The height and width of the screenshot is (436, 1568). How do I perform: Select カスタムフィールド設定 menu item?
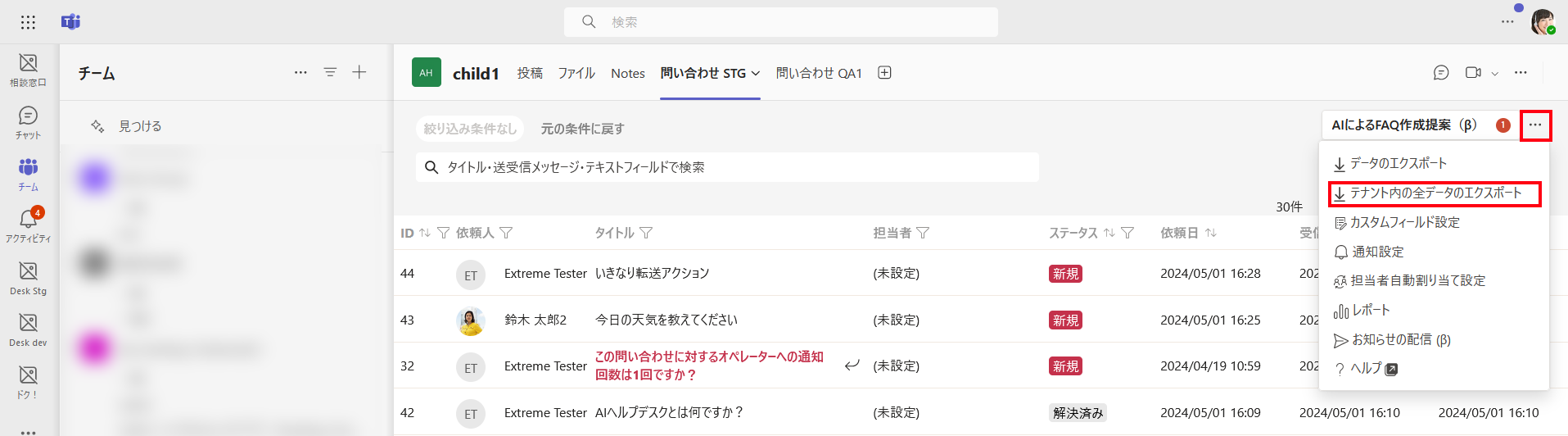click(x=1434, y=223)
